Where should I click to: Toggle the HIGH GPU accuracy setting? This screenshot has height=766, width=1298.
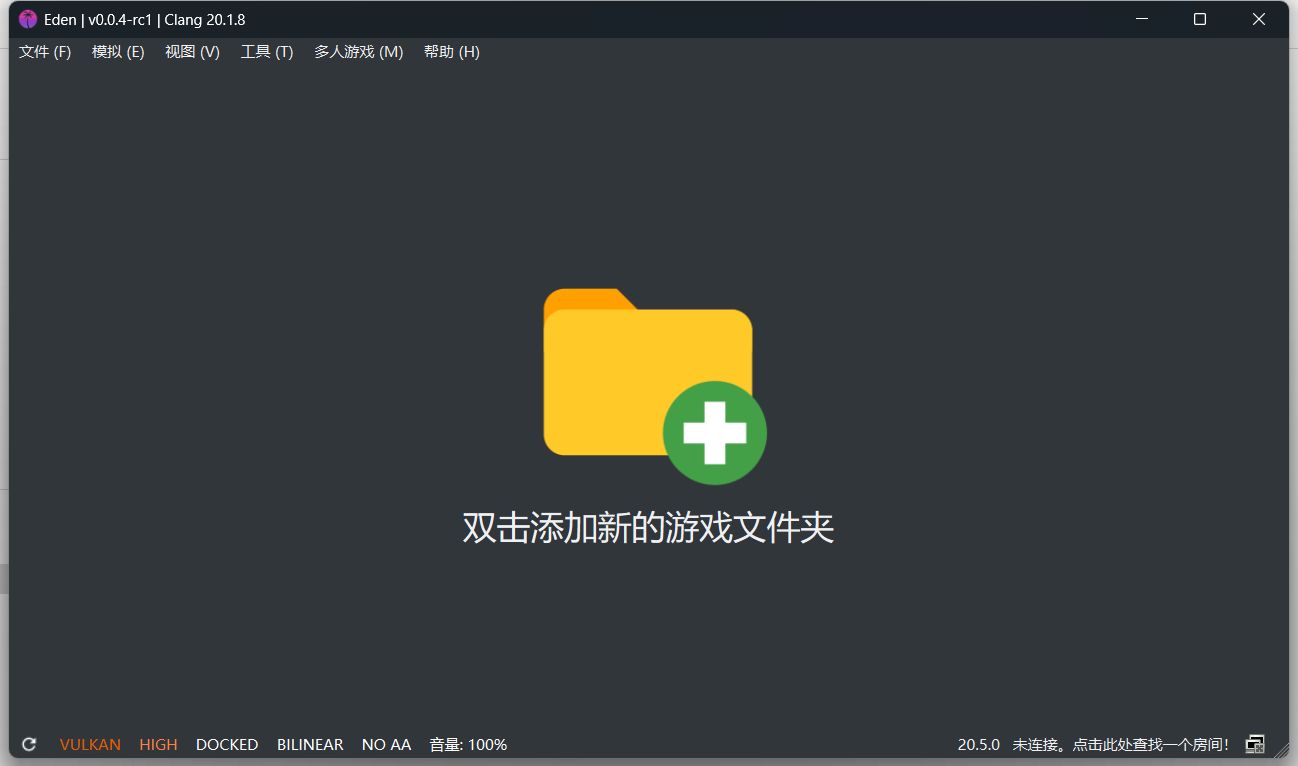click(158, 745)
